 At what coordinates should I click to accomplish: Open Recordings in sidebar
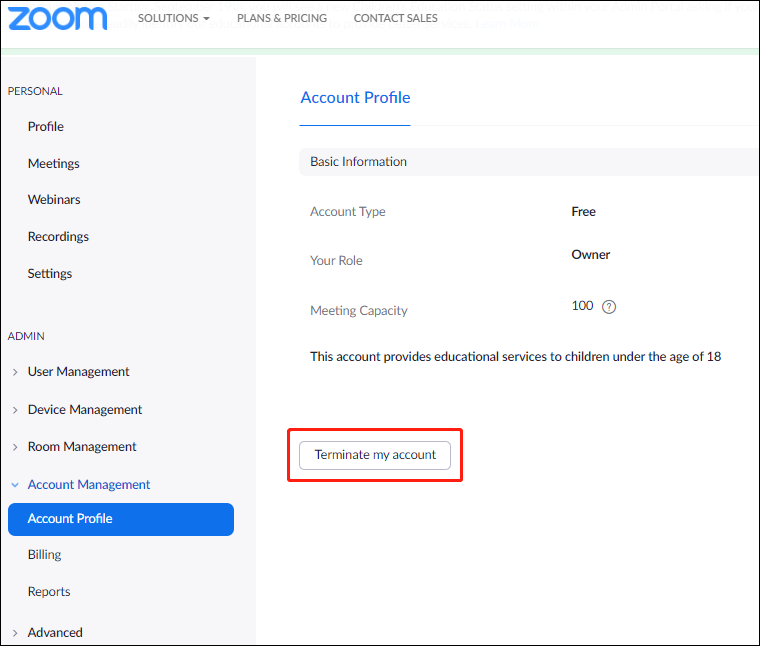tap(58, 236)
